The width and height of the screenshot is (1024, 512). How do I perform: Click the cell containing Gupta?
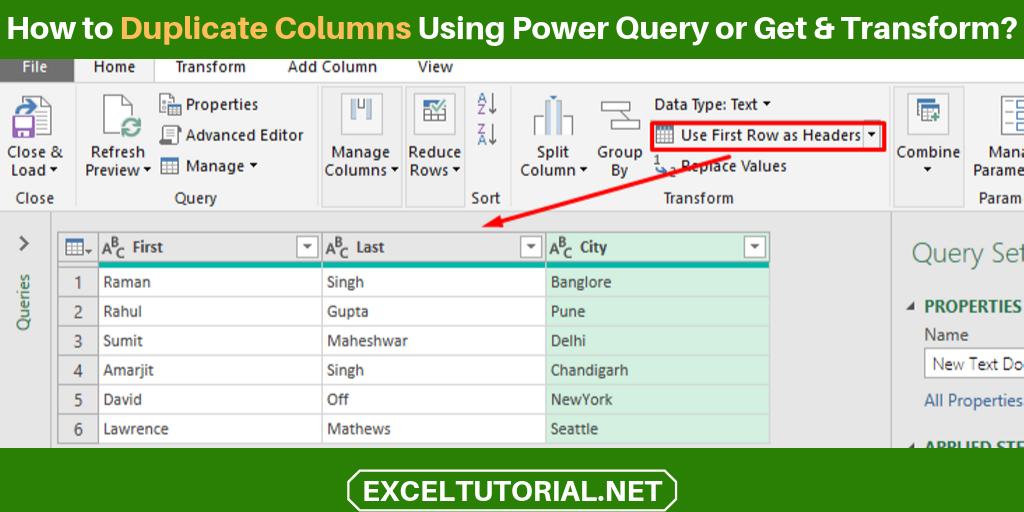tap(434, 312)
